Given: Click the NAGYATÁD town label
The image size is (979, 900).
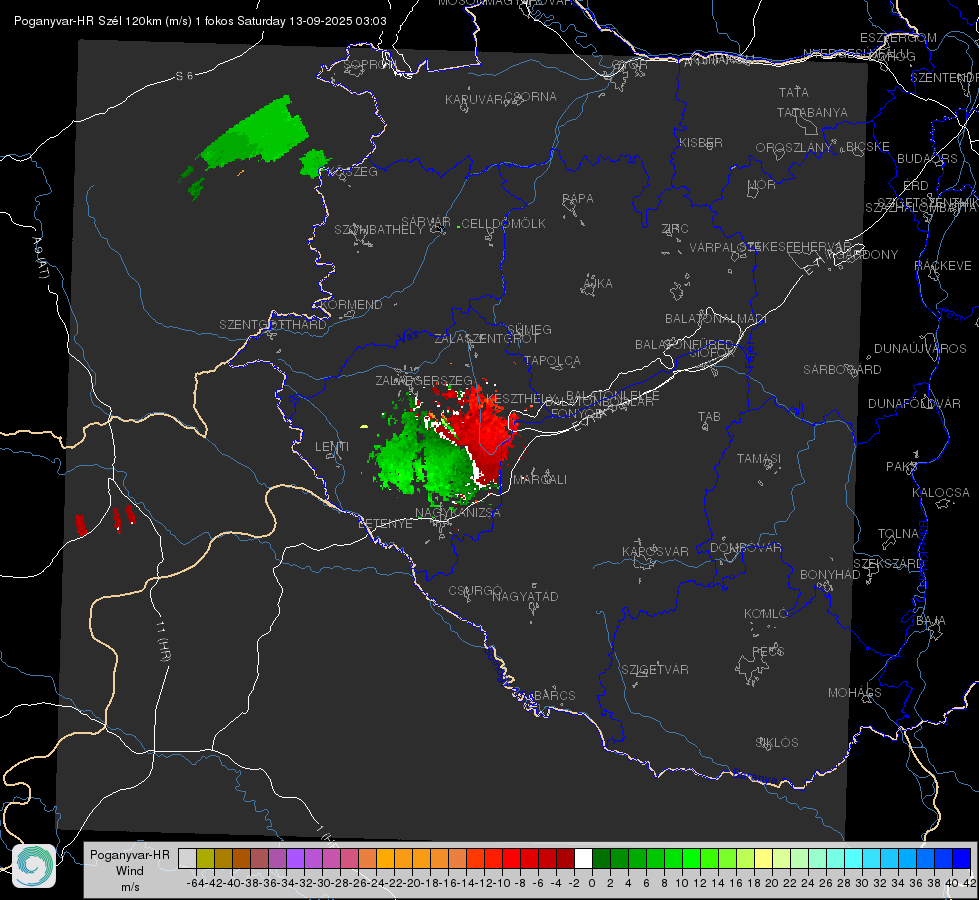Looking at the screenshot, I should [525, 596].
